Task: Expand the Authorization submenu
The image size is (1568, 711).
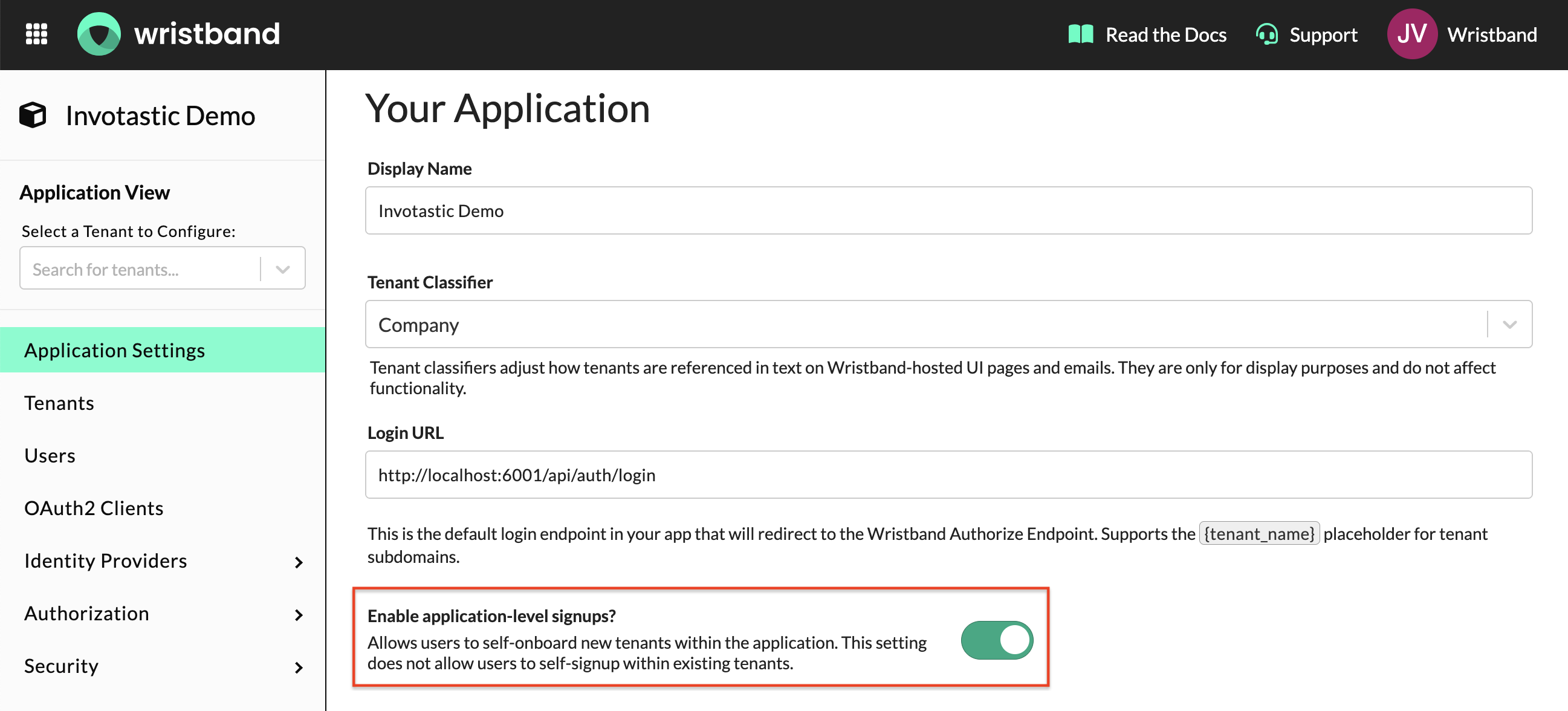Action: click(298, 614)
